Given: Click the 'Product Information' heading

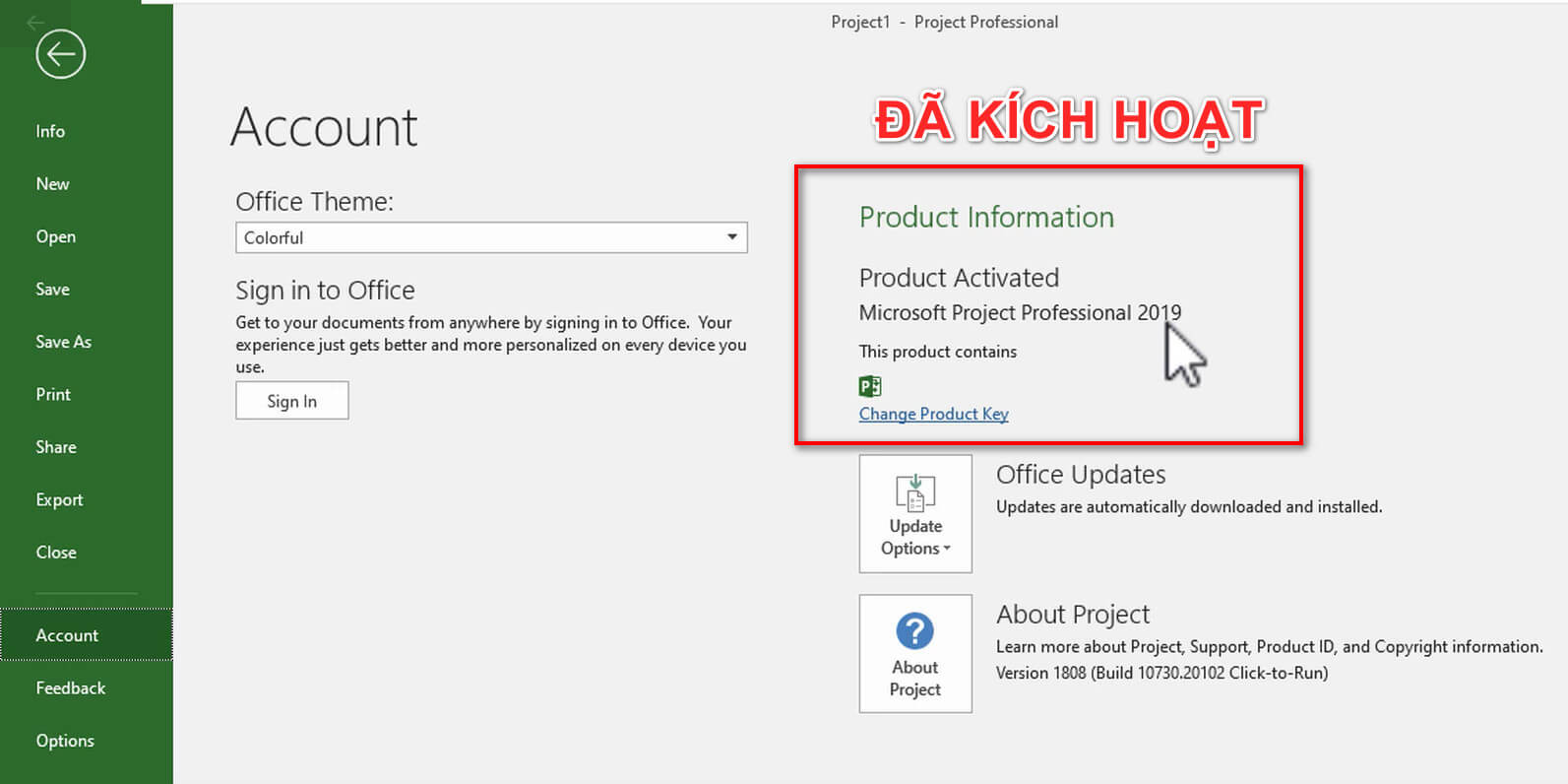Looking at the screenshot, I should click(x=986, y=217).
